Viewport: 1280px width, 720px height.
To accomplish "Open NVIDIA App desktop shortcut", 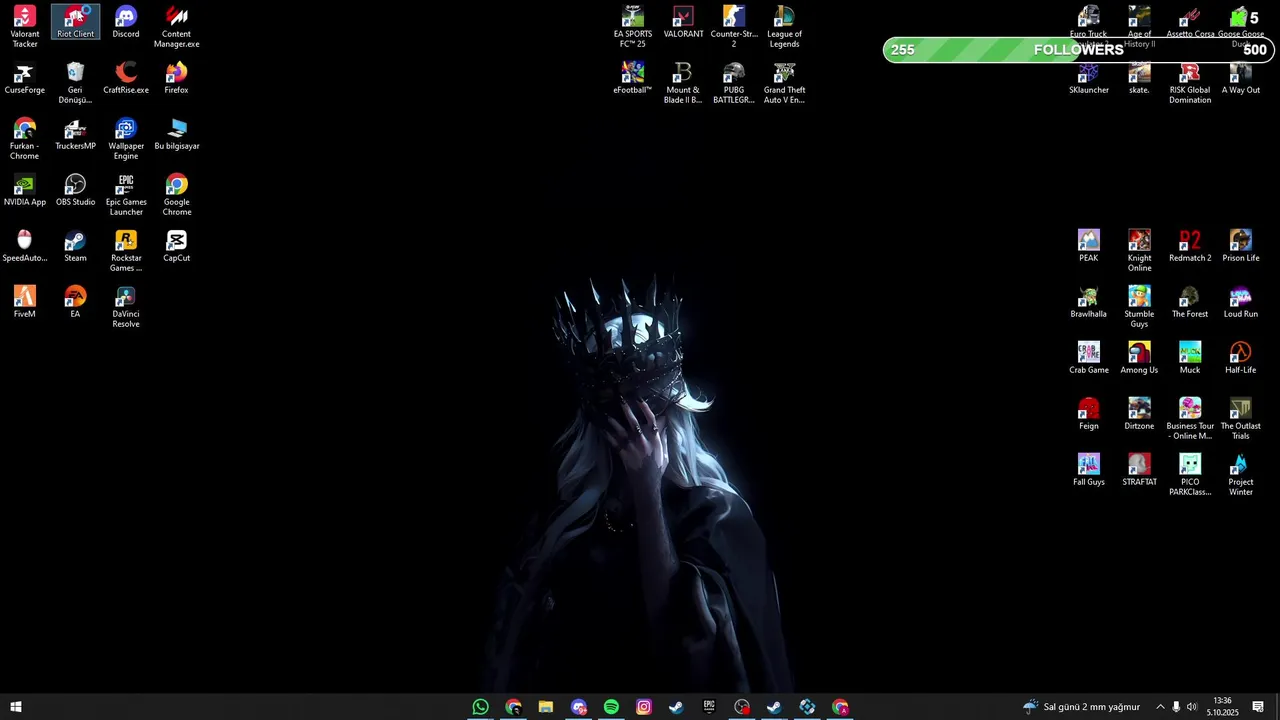I will (25, 190).
